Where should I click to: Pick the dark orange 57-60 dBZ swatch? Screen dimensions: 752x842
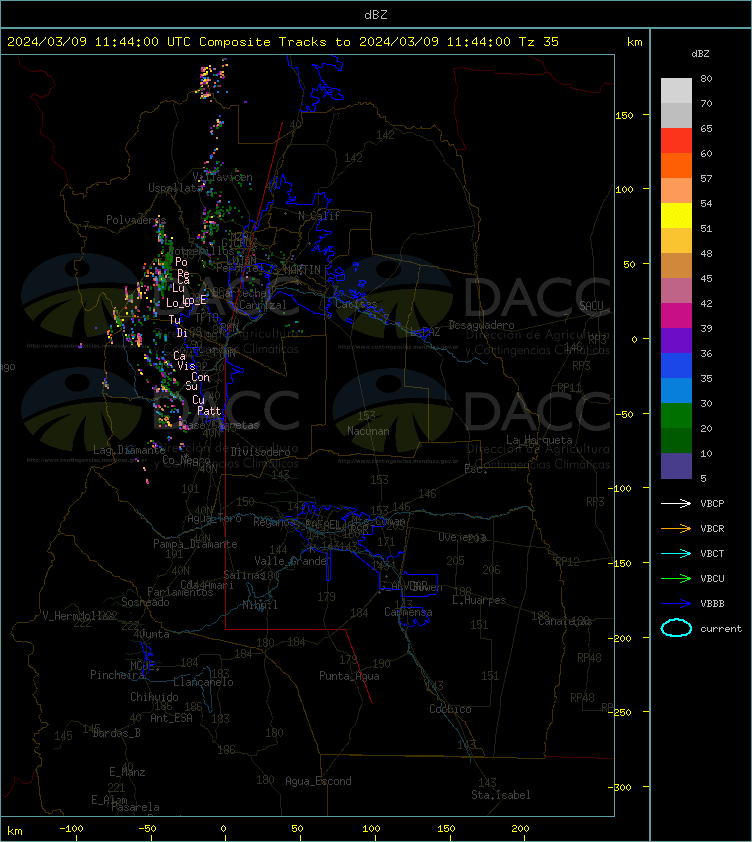point(676,165)
